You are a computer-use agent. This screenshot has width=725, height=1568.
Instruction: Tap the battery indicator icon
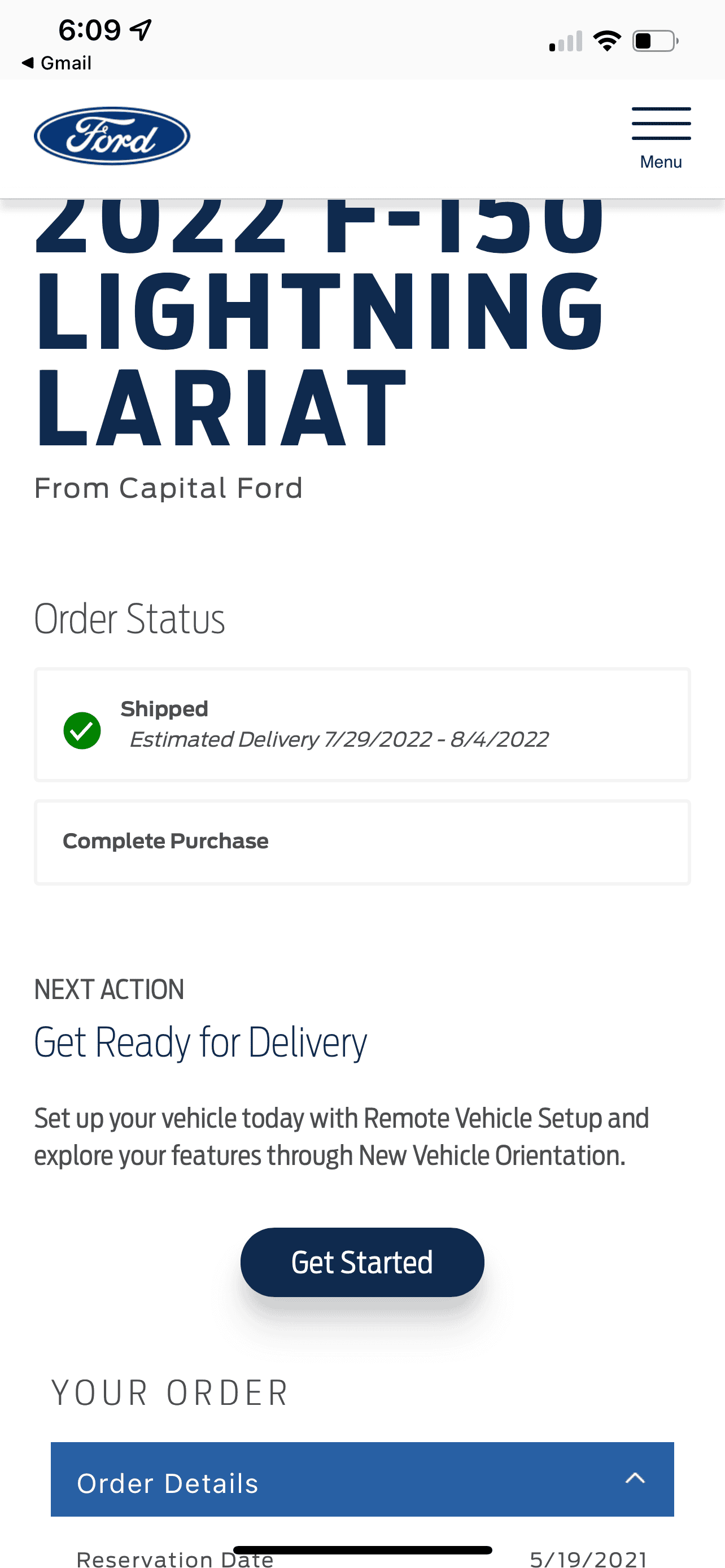[655, 41]
